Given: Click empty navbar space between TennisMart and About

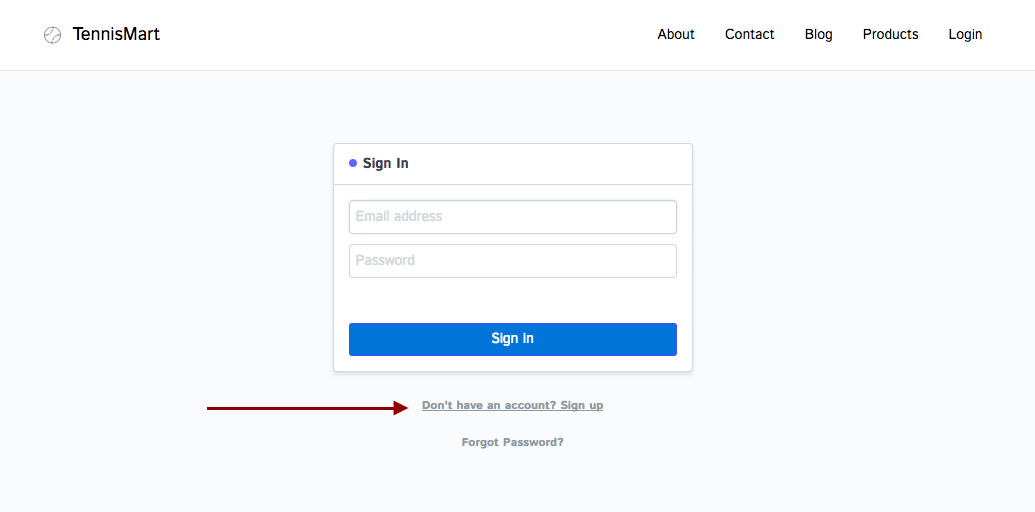Looking at the screenshot, I should pyautogui.click(x=400, y=35).
